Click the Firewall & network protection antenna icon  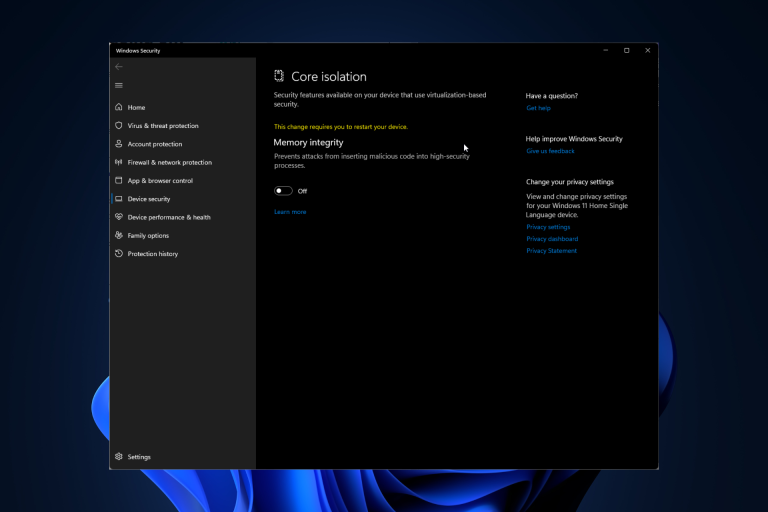coord(119,162)
